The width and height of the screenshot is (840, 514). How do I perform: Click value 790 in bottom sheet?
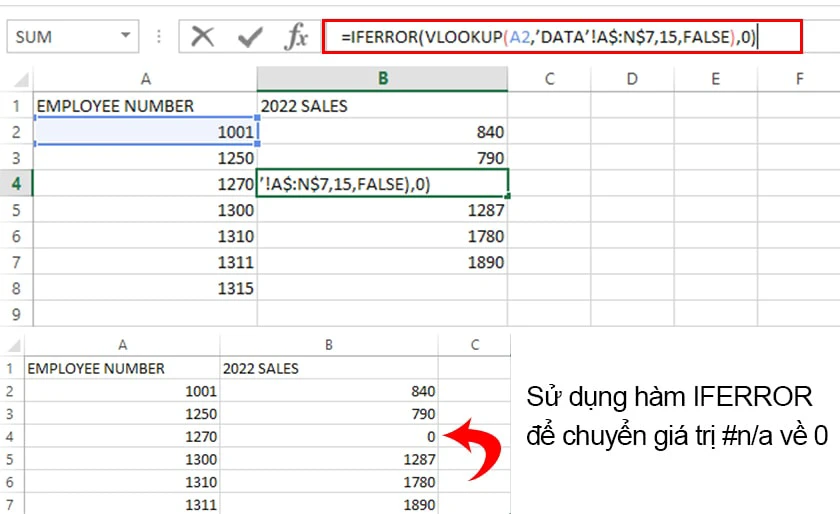(329, 414)
